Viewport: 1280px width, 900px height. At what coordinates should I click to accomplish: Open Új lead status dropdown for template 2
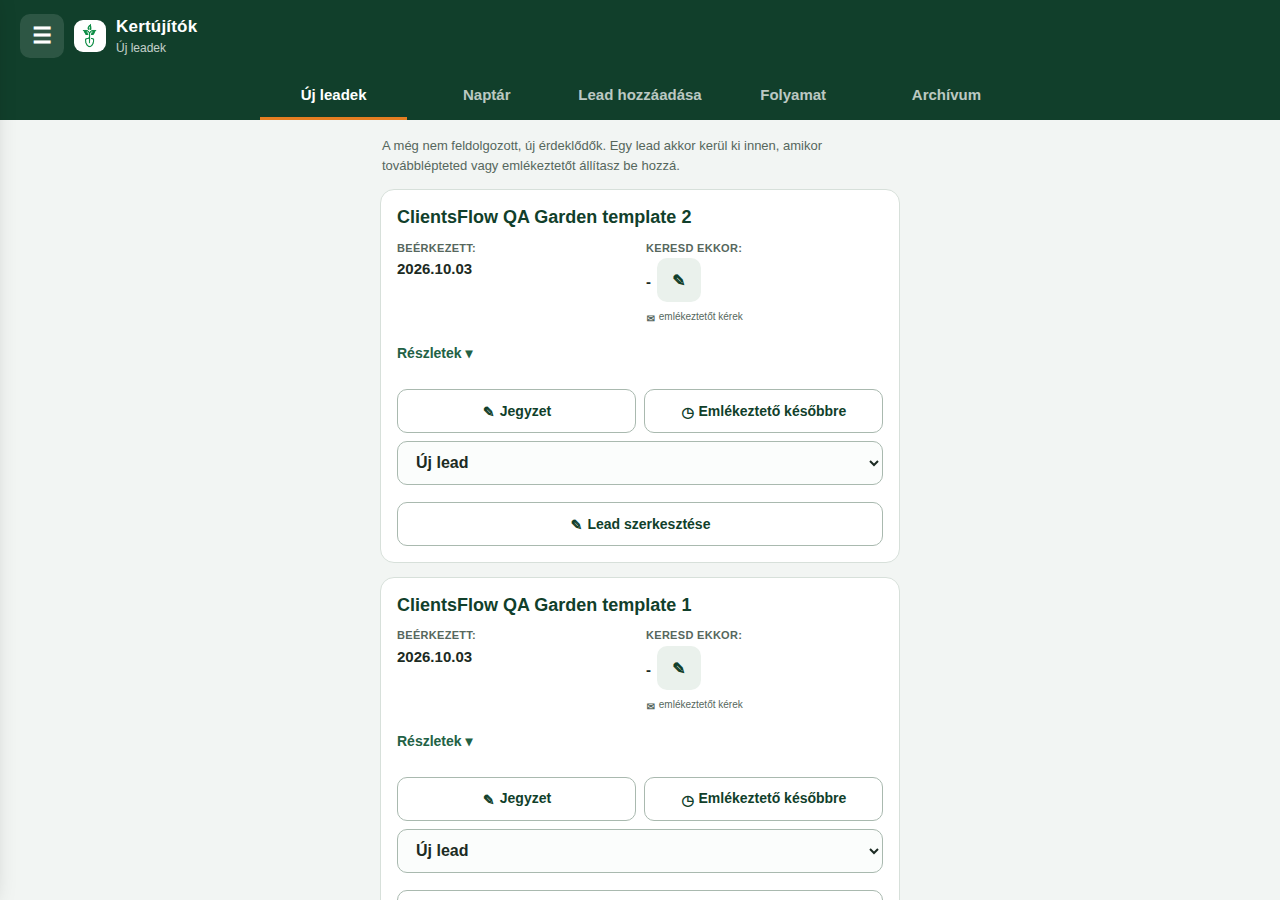(640, 463)
